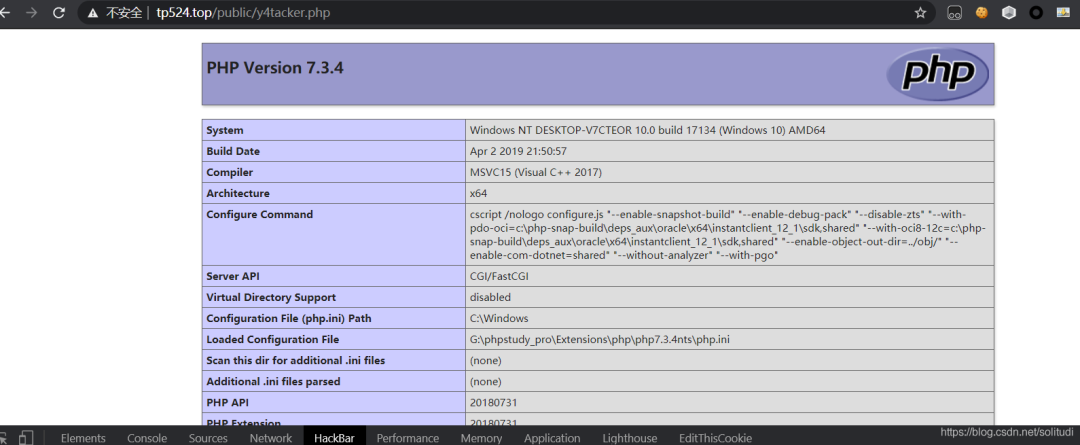1080x445 pixels.
Task: Click the 'PHP Version 7.3.4' heading
Action: coord(275,68)
